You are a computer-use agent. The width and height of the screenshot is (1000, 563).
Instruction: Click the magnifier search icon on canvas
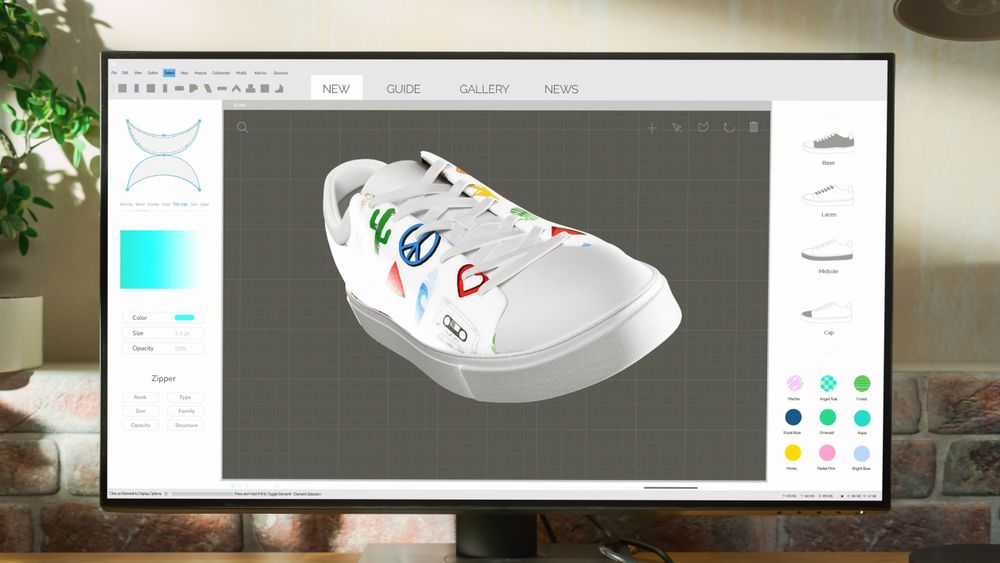242,128
